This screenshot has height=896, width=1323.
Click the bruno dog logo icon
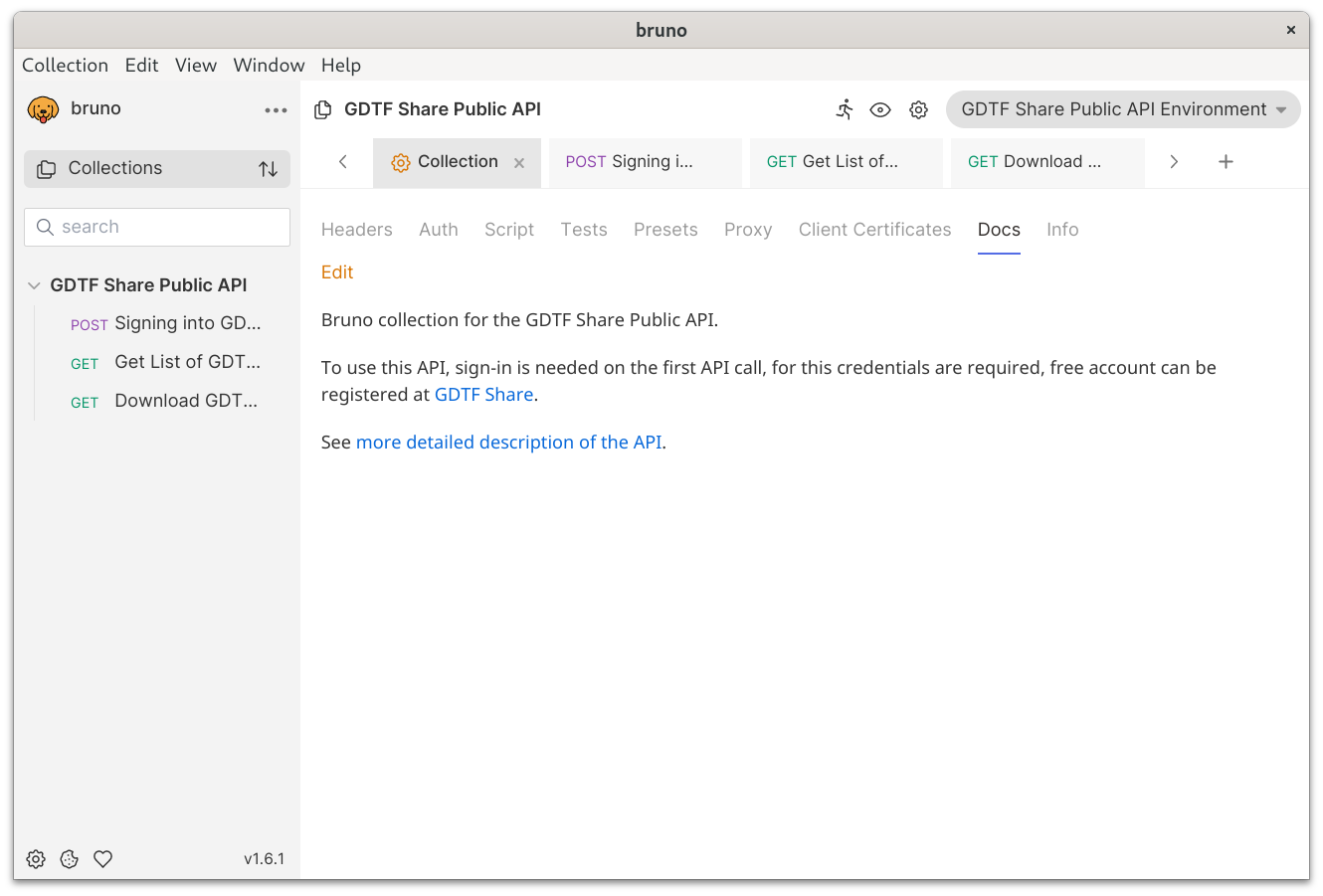43,109
